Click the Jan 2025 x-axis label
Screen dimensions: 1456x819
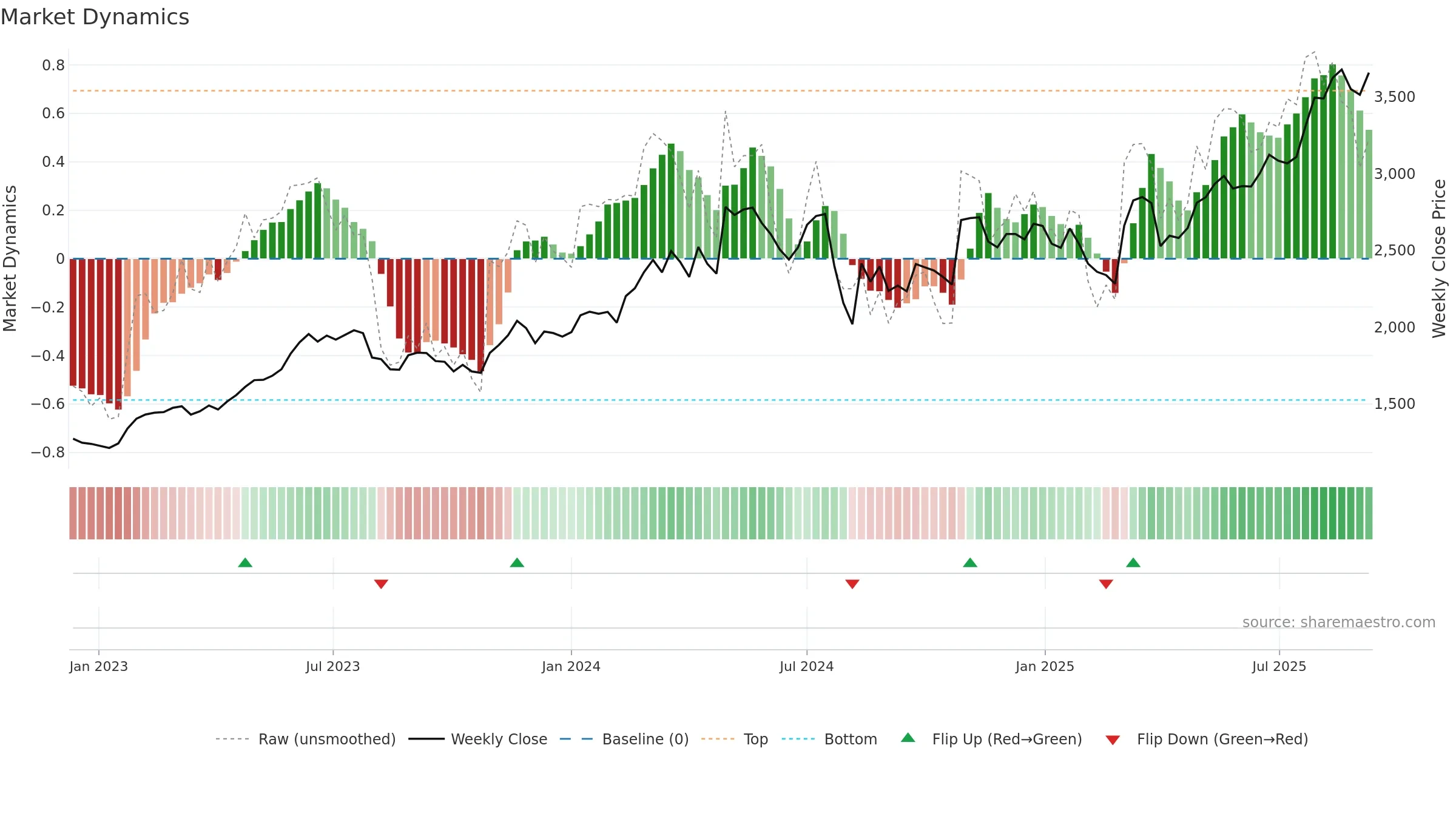click(x=1045, y=666)
